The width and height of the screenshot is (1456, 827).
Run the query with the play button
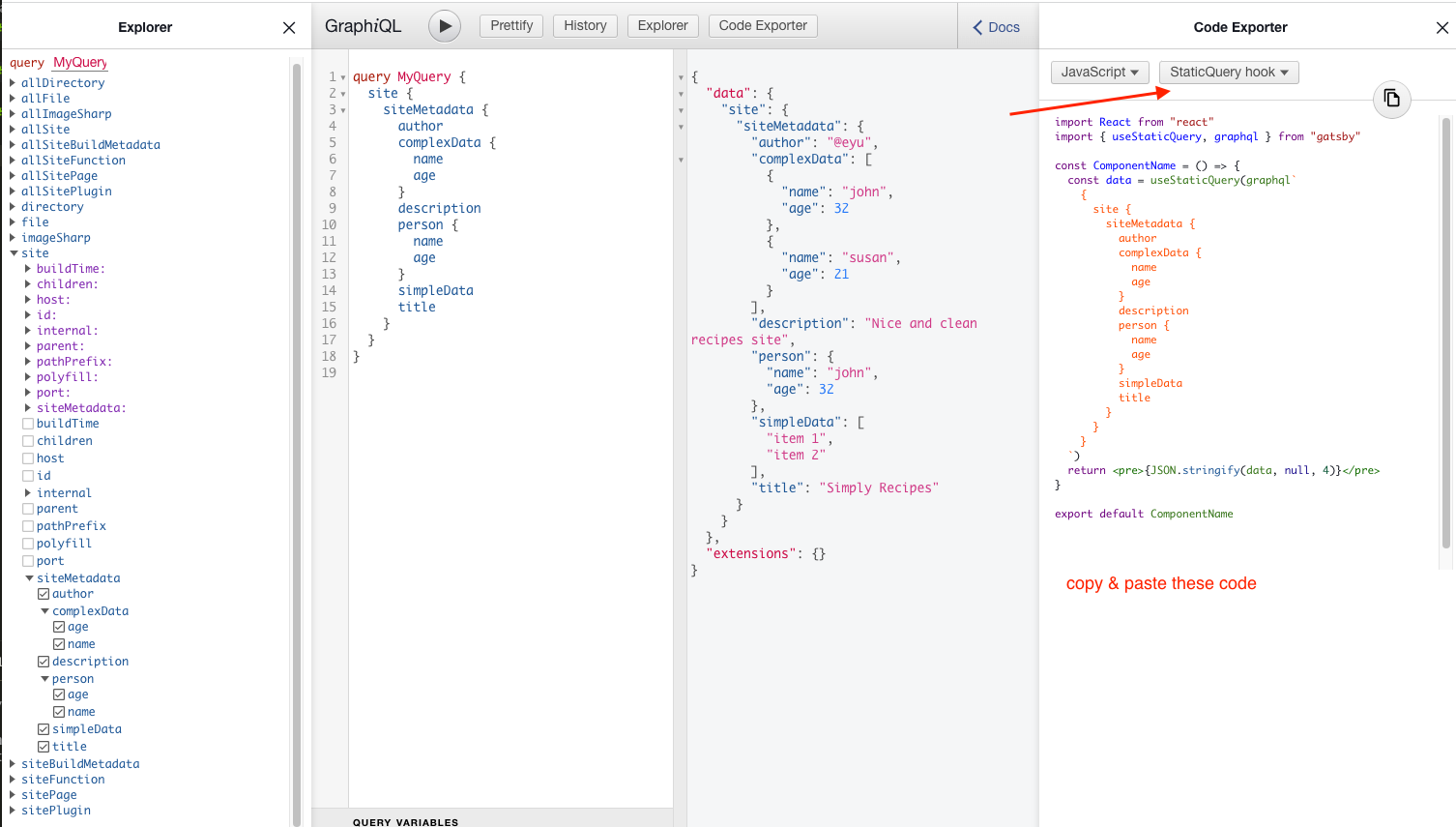pyautogui.click(x=445, y=26)
